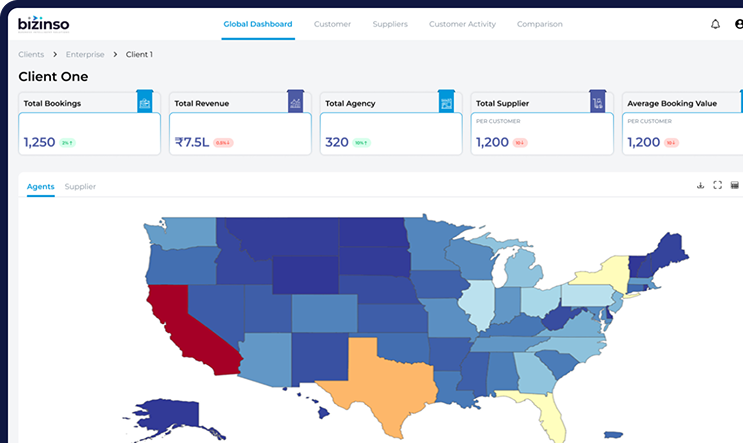Image resolution: width=743 pixels, height=443 pixels.
Task: Select yellow New York on the map
Action: [609, 276]
